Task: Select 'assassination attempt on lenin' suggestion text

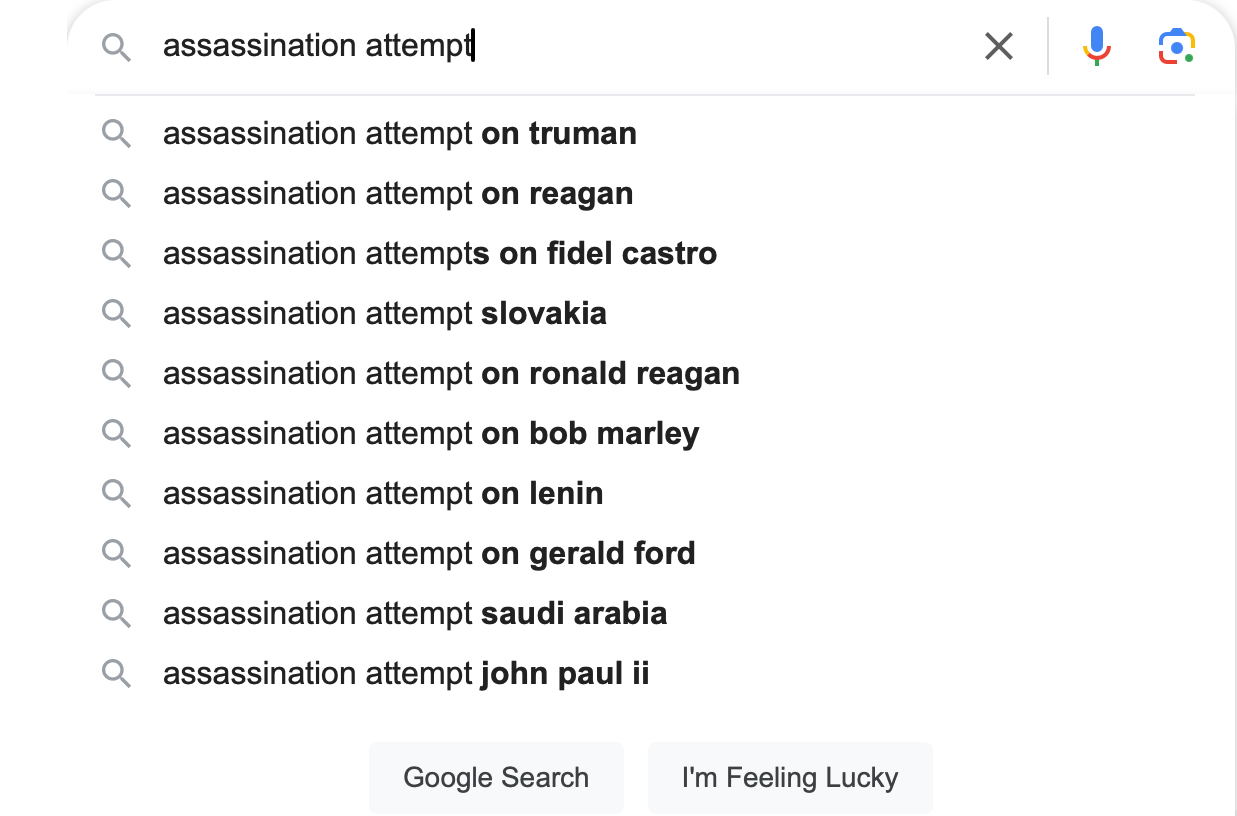Action: pyautogui.click(x=382, y=493)
